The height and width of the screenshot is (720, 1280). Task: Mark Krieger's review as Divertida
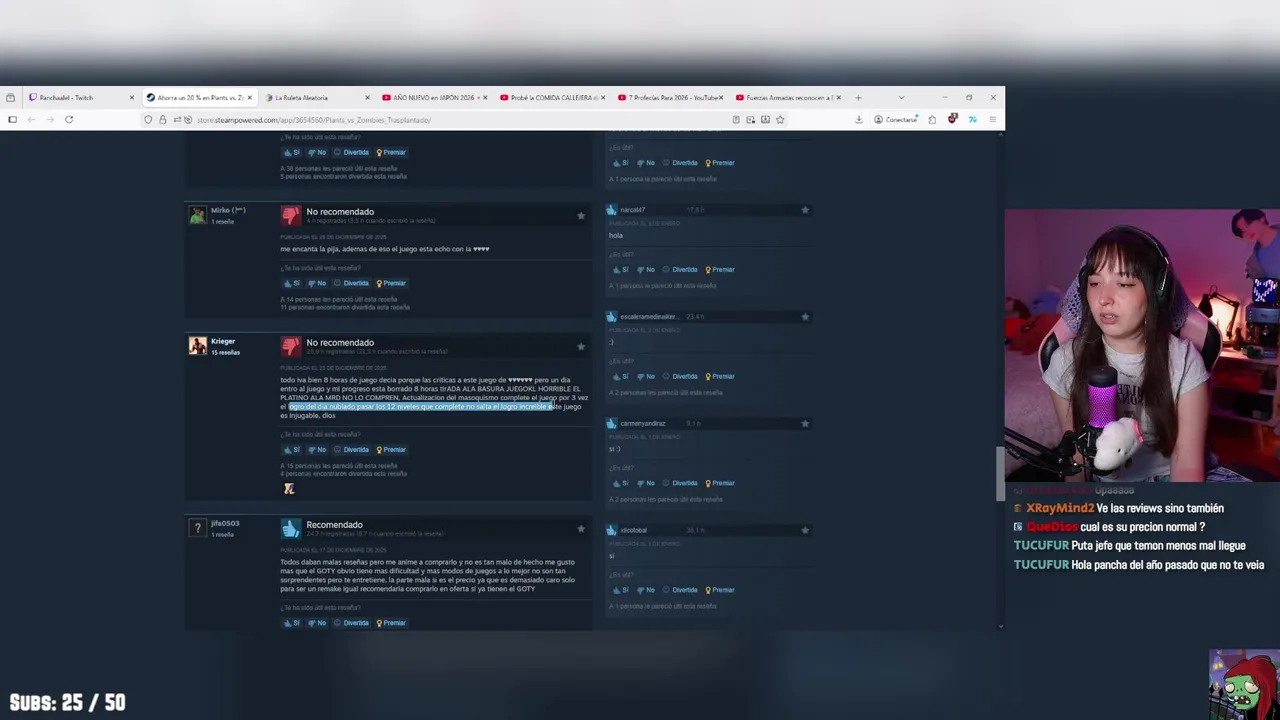pos(352,450)
